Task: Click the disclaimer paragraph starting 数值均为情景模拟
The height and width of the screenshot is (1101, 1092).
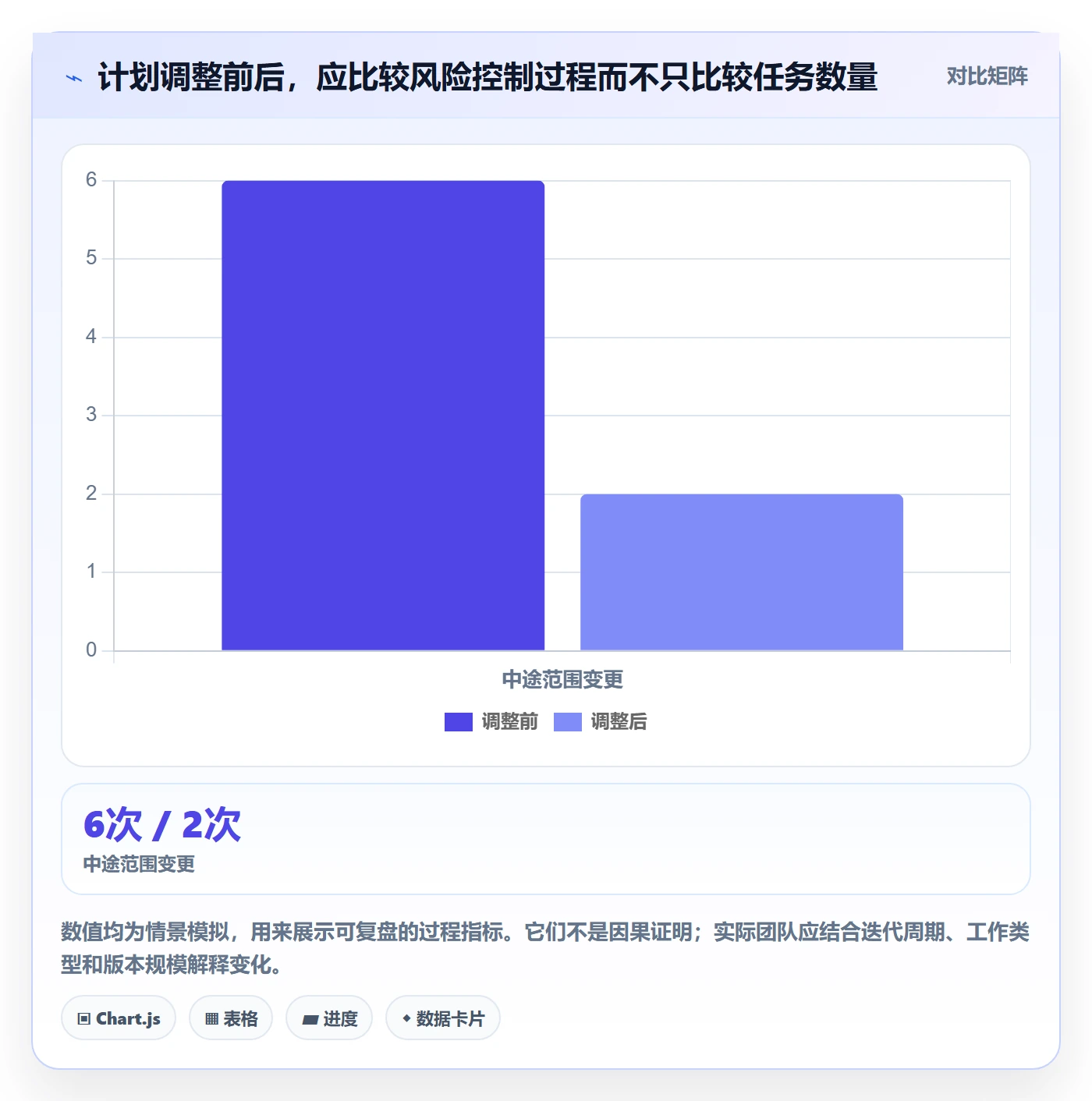Action: point(545,948)
